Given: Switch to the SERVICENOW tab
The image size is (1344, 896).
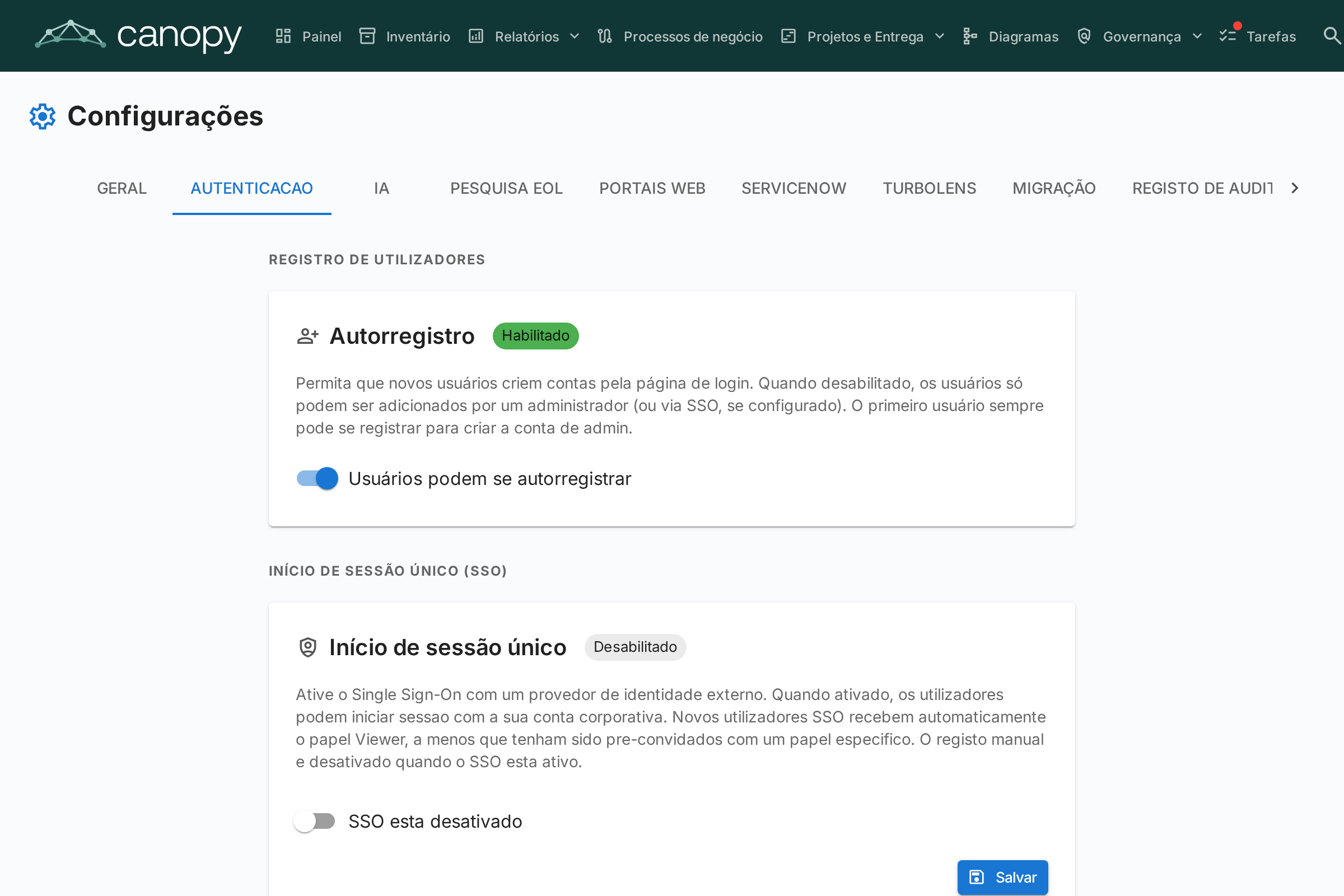Looking at the screenshot, I should point(794,188).
